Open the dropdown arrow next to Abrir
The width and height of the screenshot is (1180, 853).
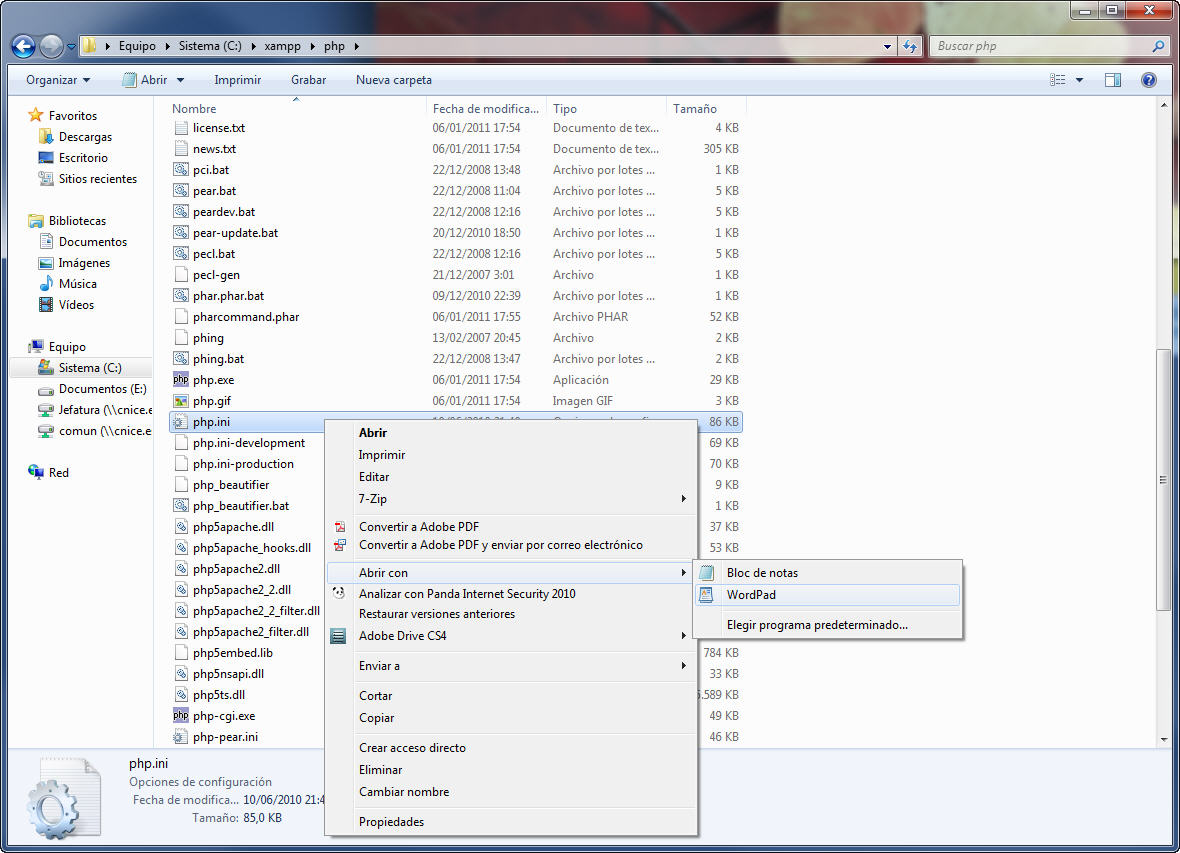click(x=180, y=80)
